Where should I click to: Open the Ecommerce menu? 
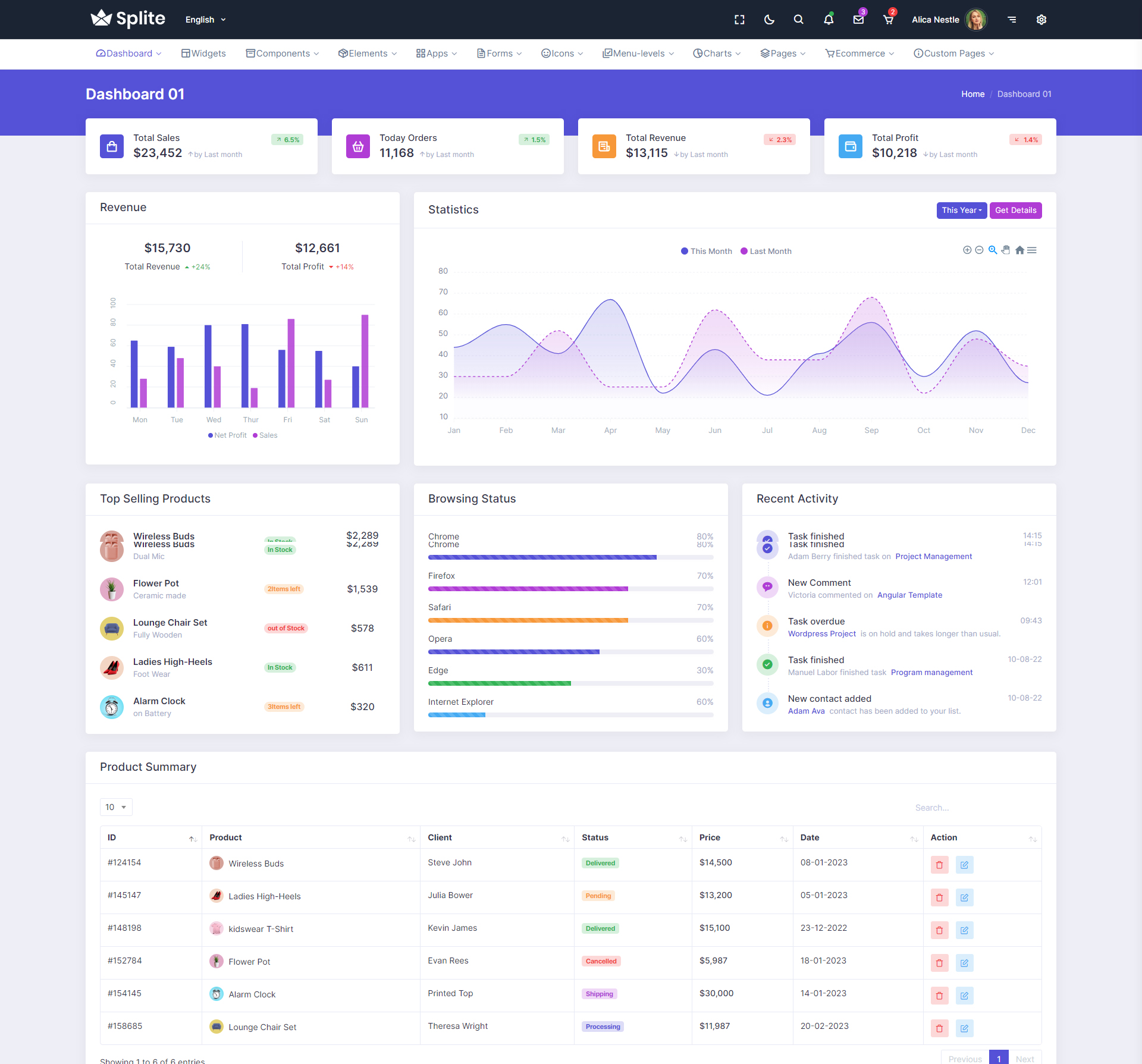(x=859, y=54)
